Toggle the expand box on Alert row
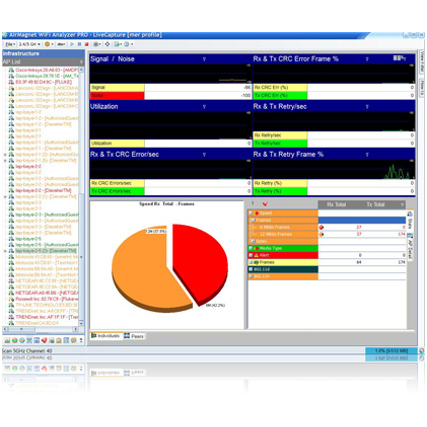Screen dimensions: 427x427 (x=251, y=255)
